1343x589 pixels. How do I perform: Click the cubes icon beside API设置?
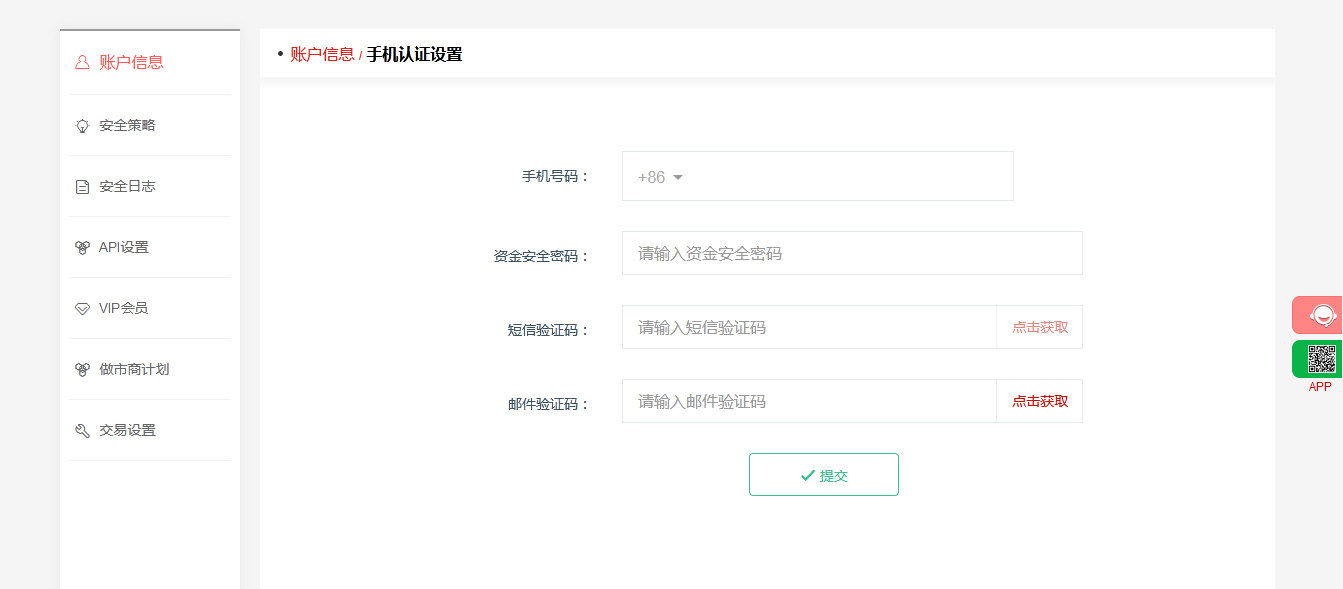[x=82, y=248]
